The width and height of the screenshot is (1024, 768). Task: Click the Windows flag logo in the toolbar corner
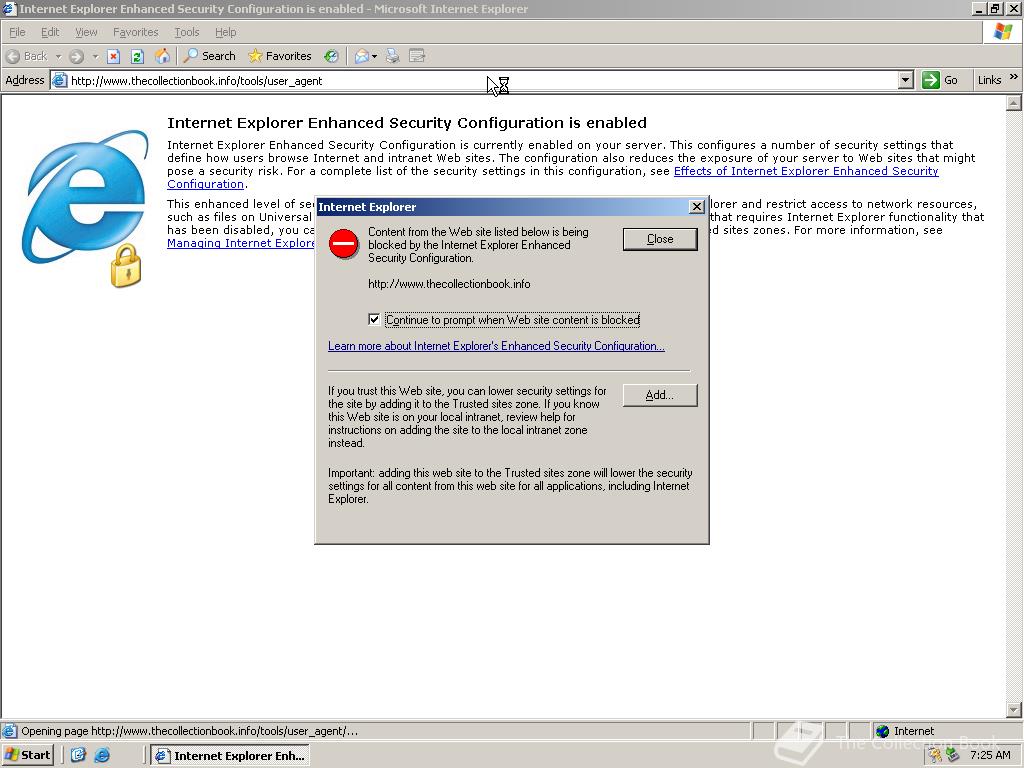[x=1002, y=32]
